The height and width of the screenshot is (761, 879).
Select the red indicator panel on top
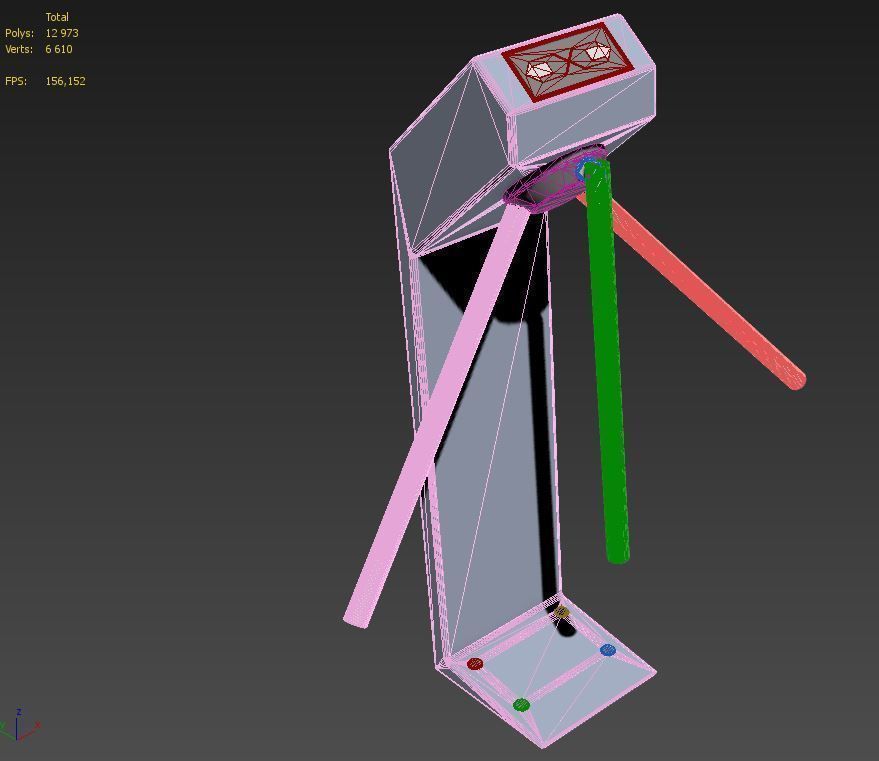[x=568, y=61]
